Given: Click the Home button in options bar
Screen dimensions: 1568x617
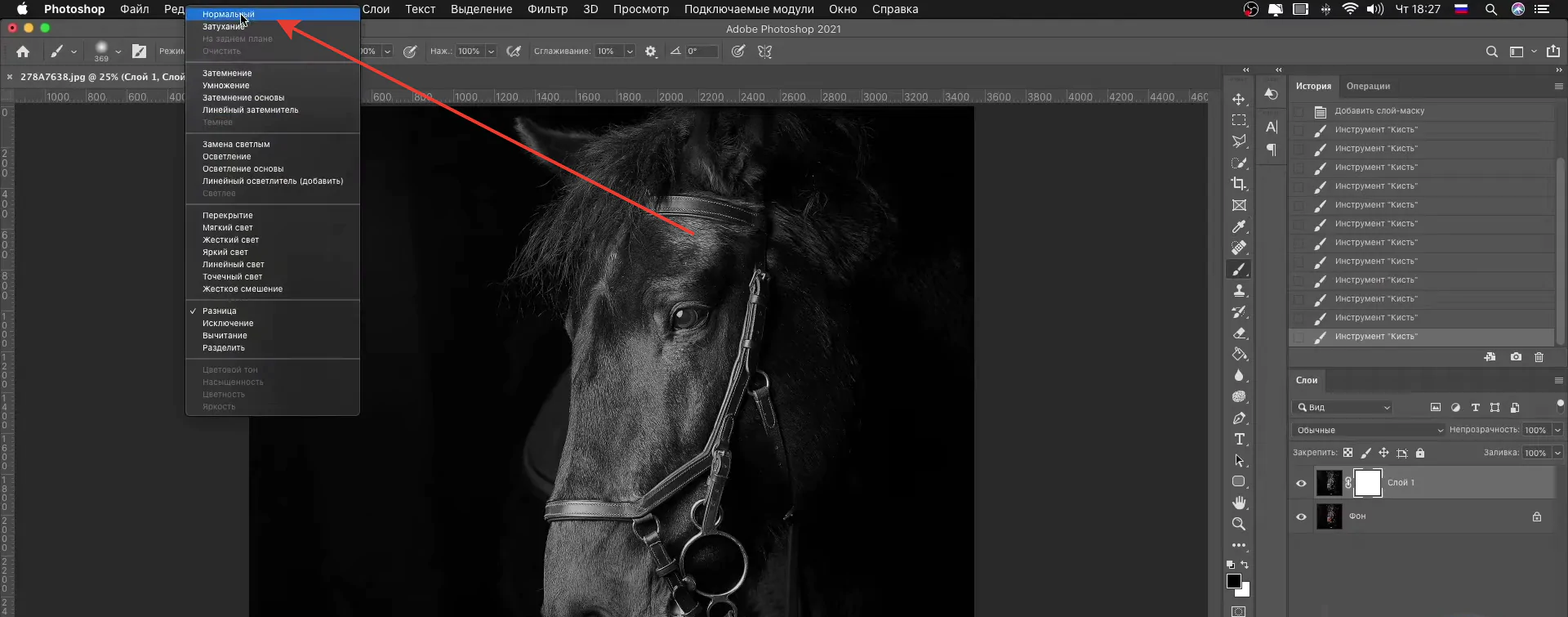Looking at the screenshot, I should coord(23,51).
